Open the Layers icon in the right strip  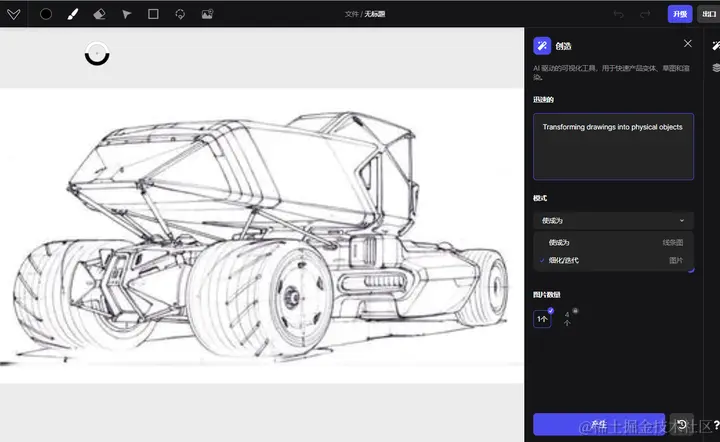[x=715, y=68]
